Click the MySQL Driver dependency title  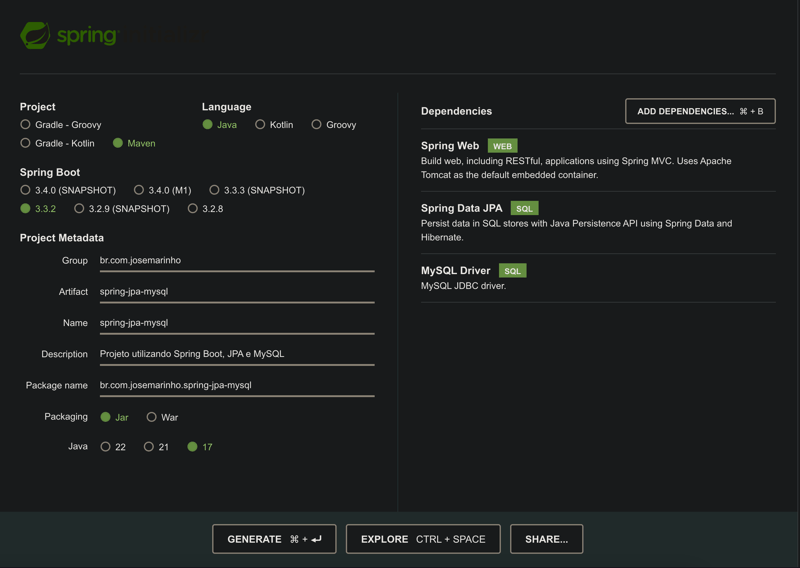click(455, 270)
